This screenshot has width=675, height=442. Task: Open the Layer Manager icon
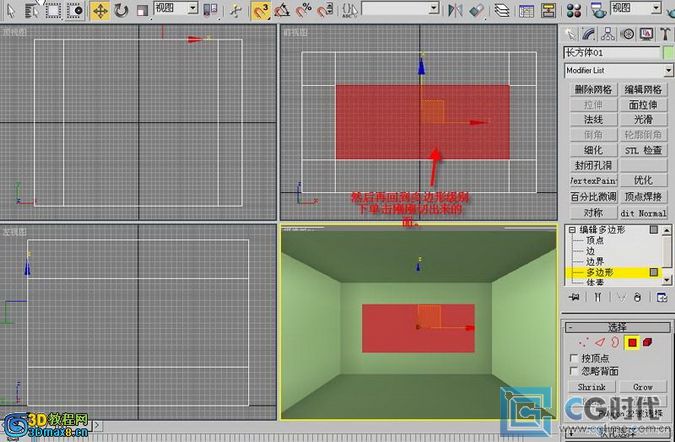(x=502, y=10)
